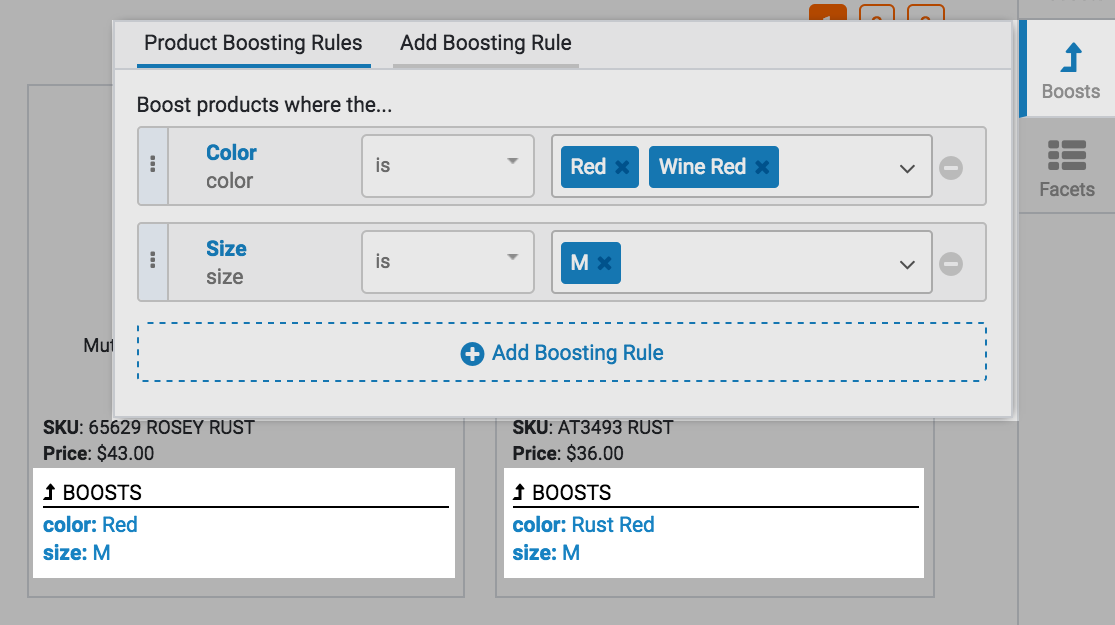This screenshot has width=1115, height=625.
Task: Click the Size rule drag handle
Action: [x=152, y=262]
